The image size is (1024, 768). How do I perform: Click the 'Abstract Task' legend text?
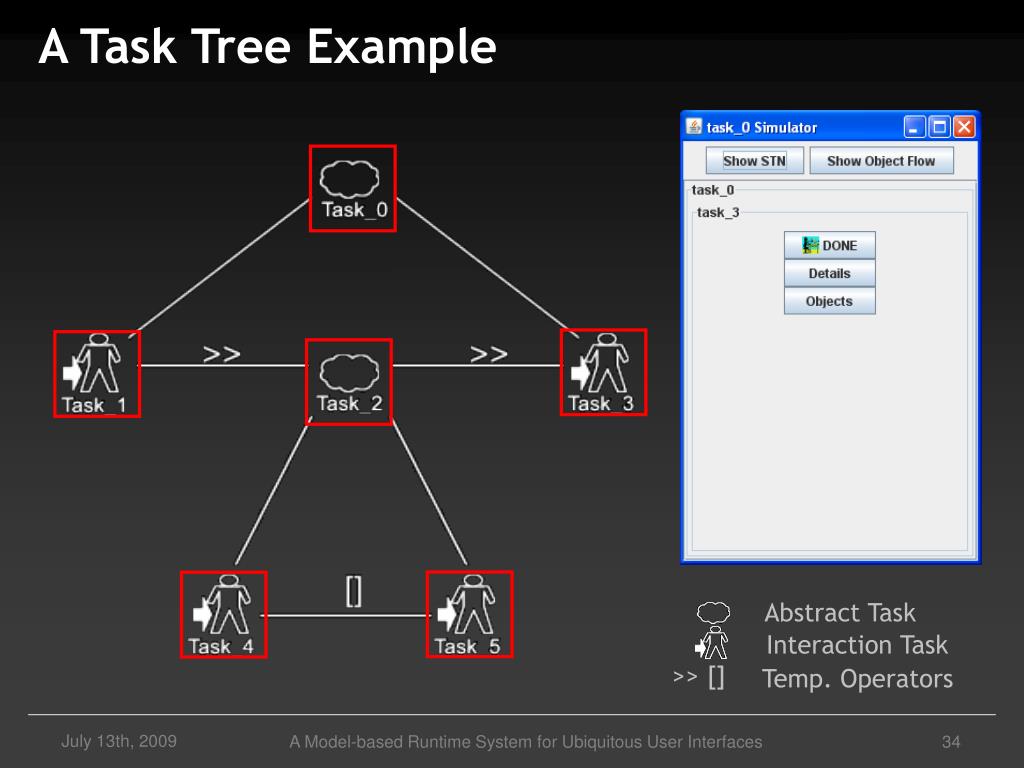(x=840, y=613)
